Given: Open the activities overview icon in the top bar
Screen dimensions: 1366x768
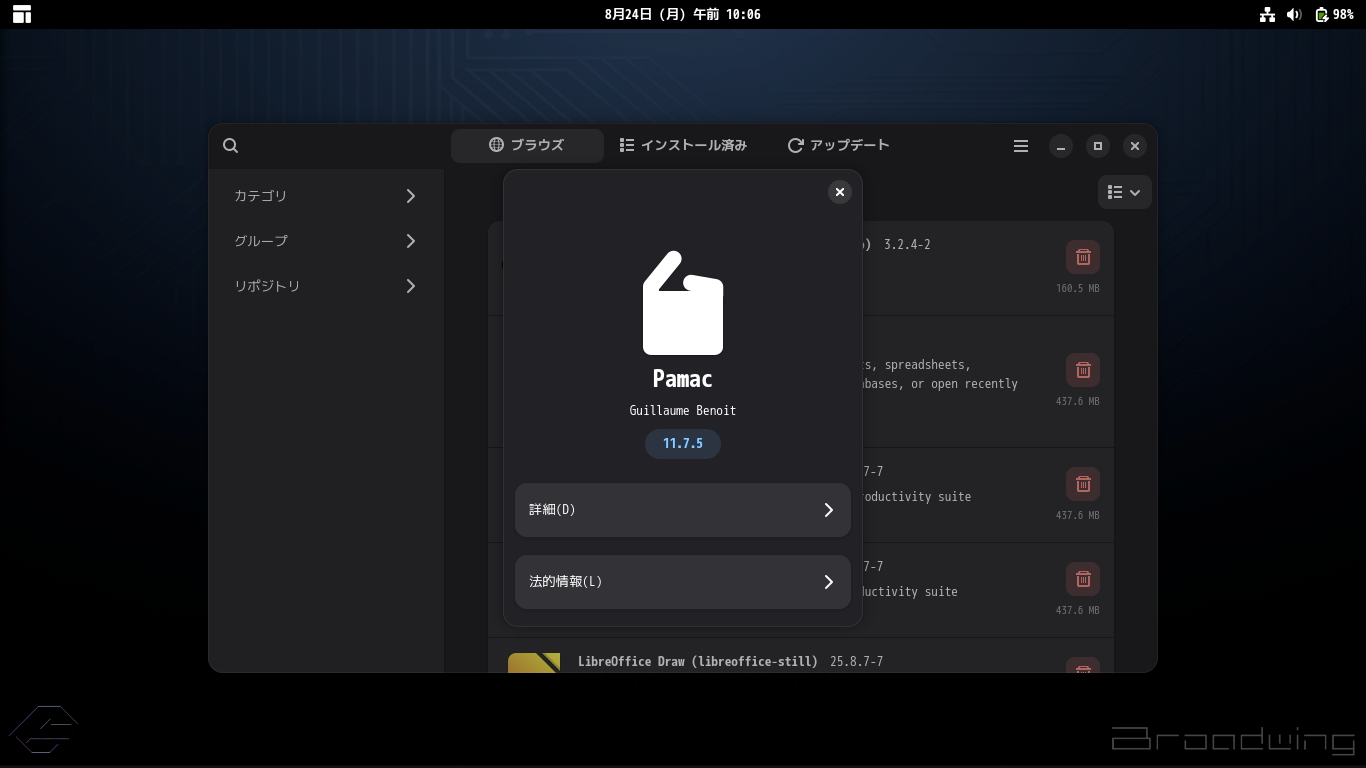Looking at the screenshot, I should 21,14.
